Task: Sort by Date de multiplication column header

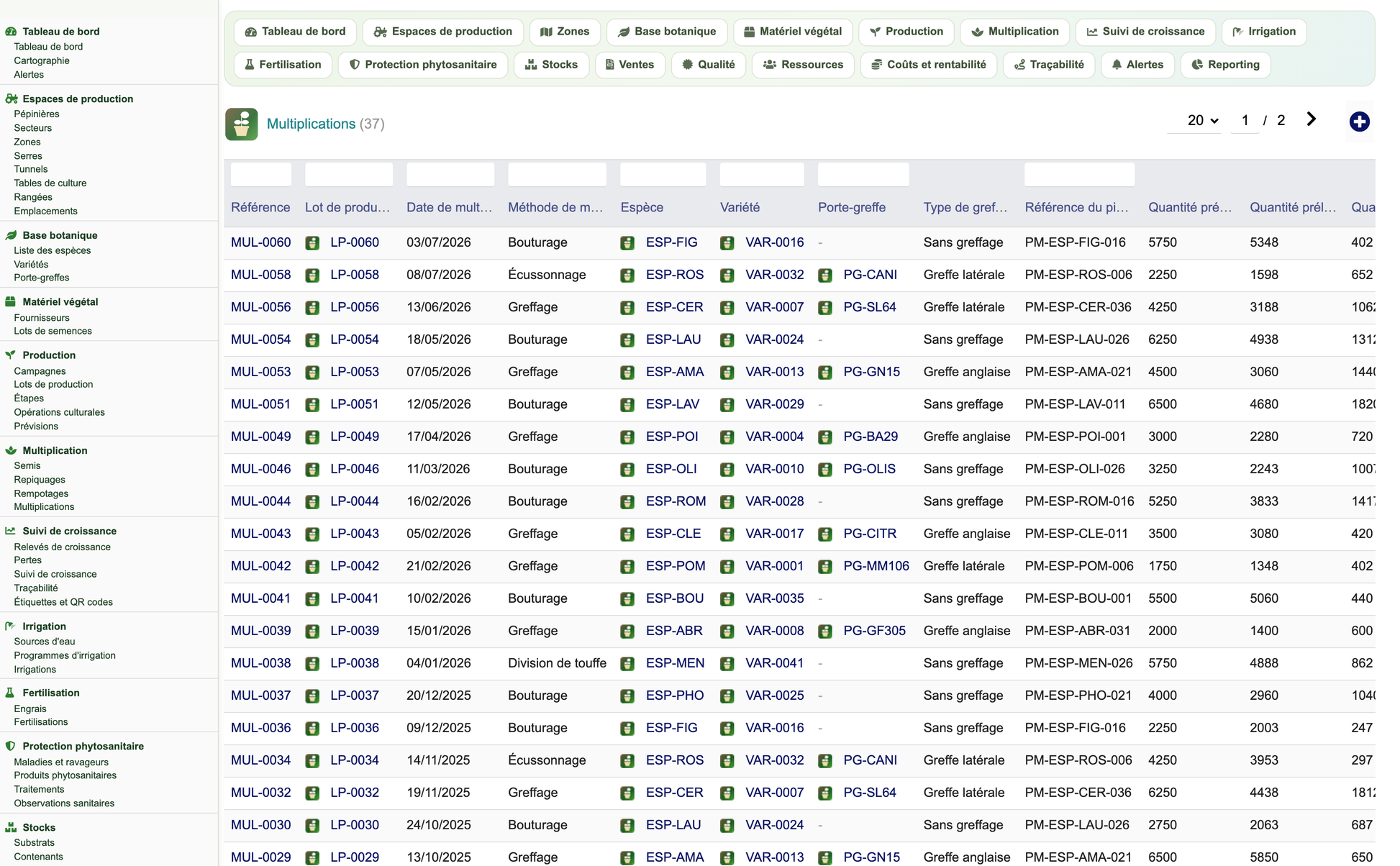Action: [450, 207]
